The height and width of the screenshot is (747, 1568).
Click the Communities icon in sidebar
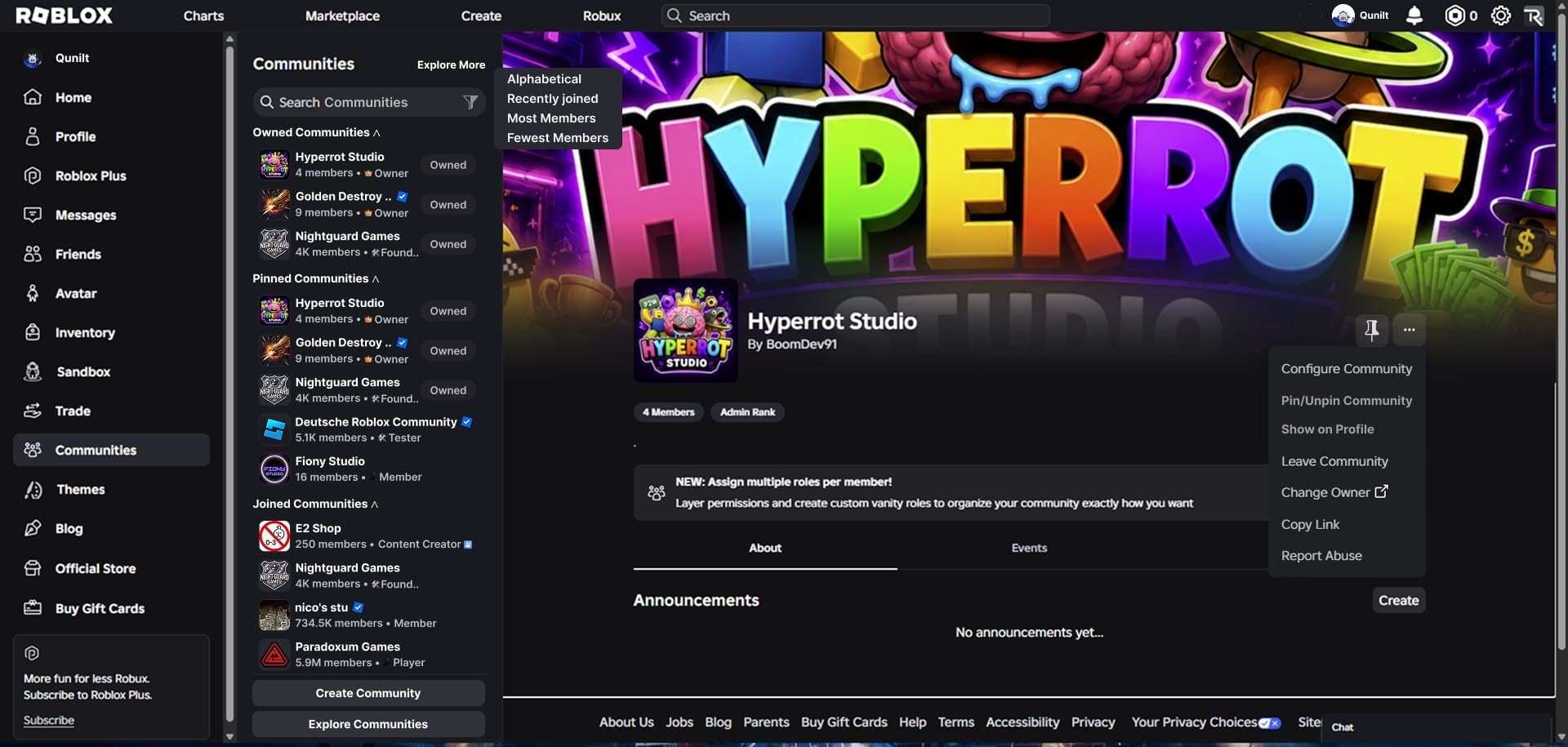pyautogui.click(x=33, y=450)
